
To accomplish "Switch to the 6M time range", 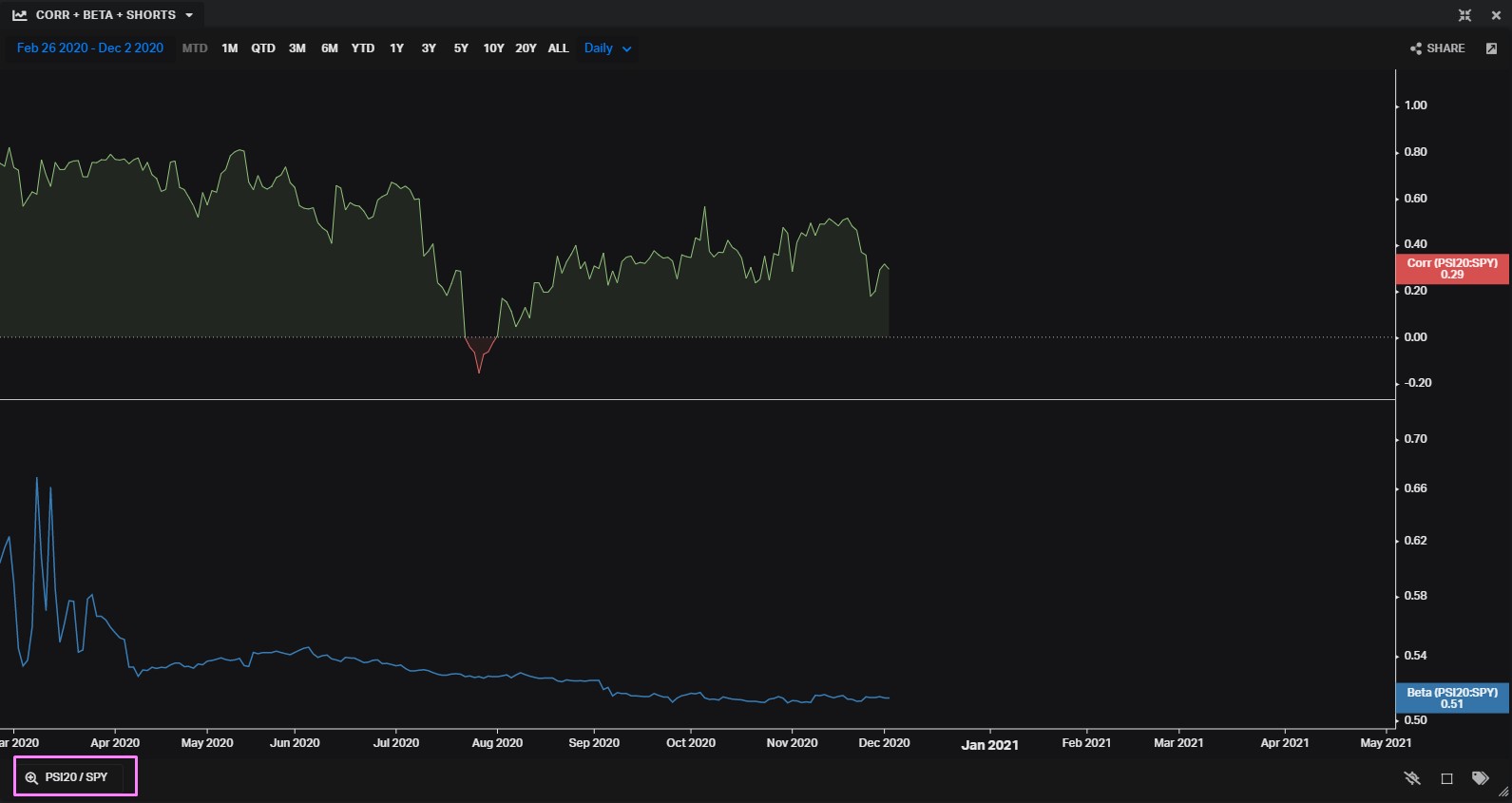I will pos(329,48).
